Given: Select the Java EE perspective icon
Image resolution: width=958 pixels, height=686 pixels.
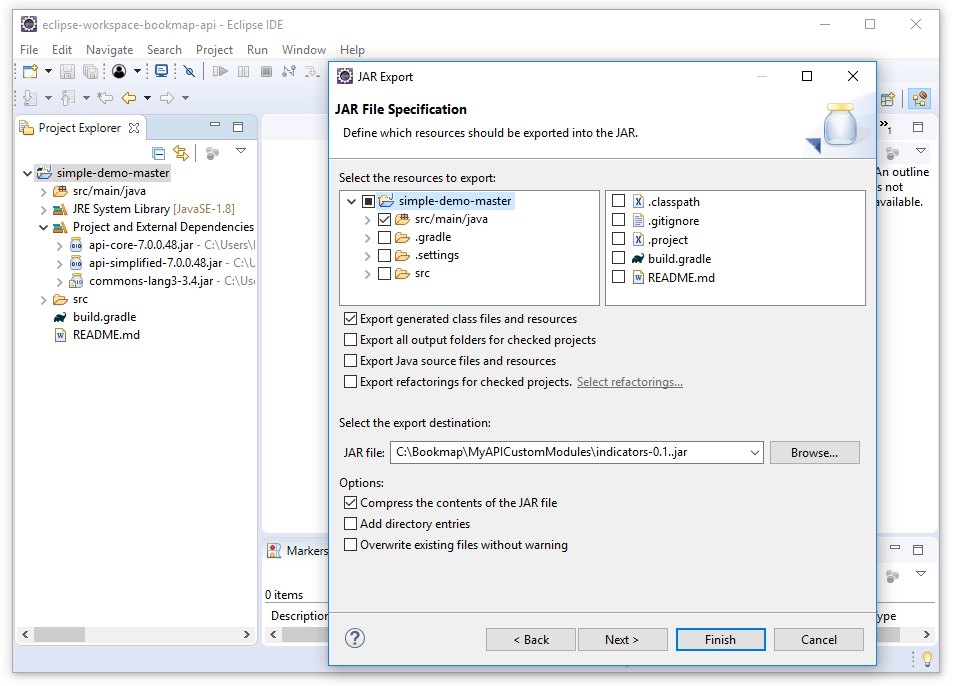Looking at the screenshot, I should [918, 99].
